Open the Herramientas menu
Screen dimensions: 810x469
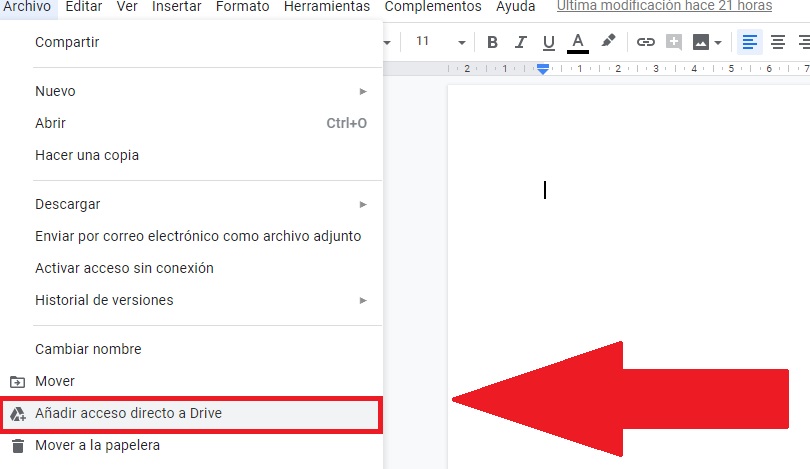click(325, 7)
